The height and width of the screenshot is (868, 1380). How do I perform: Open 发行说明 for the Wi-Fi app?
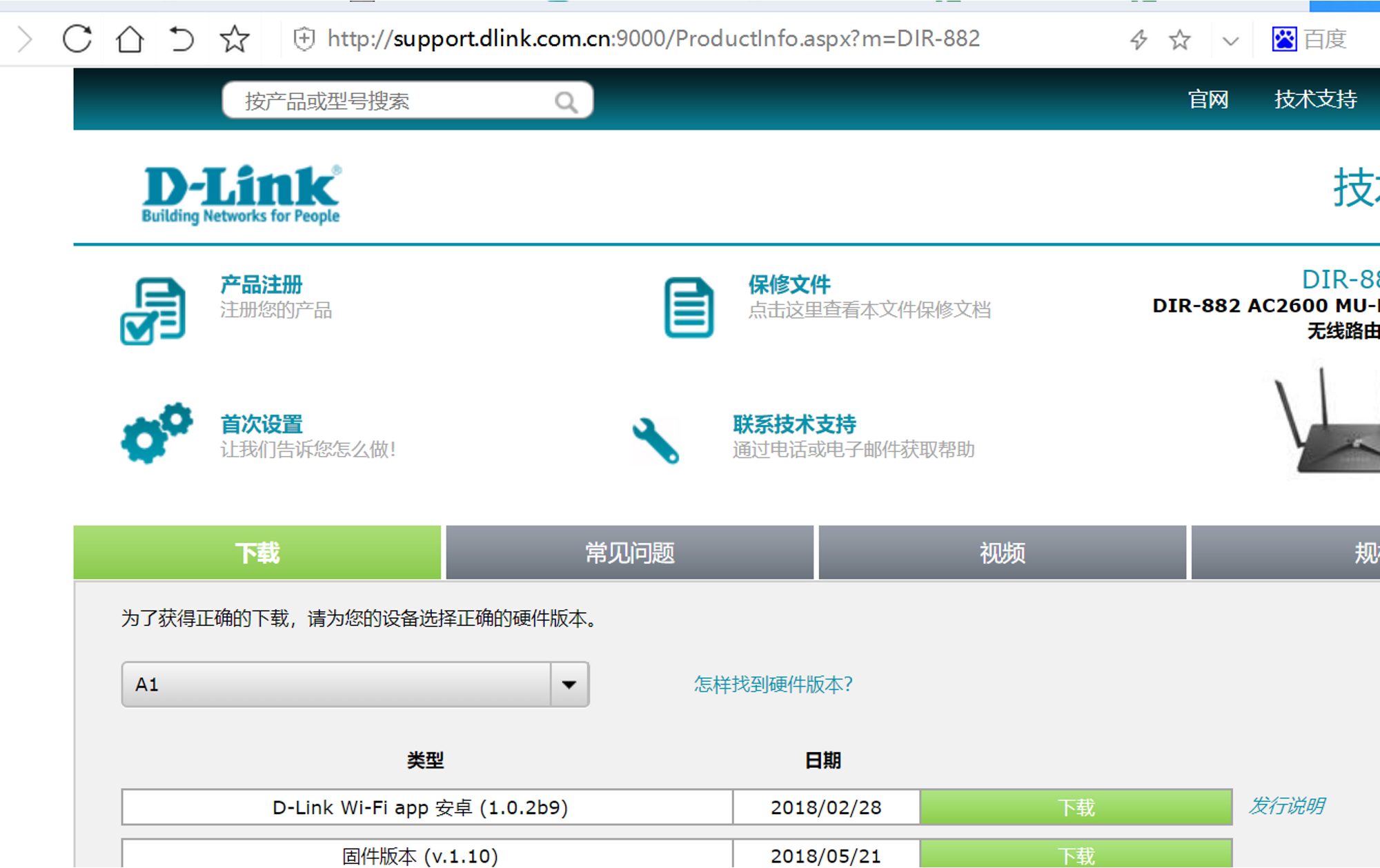1287,806
